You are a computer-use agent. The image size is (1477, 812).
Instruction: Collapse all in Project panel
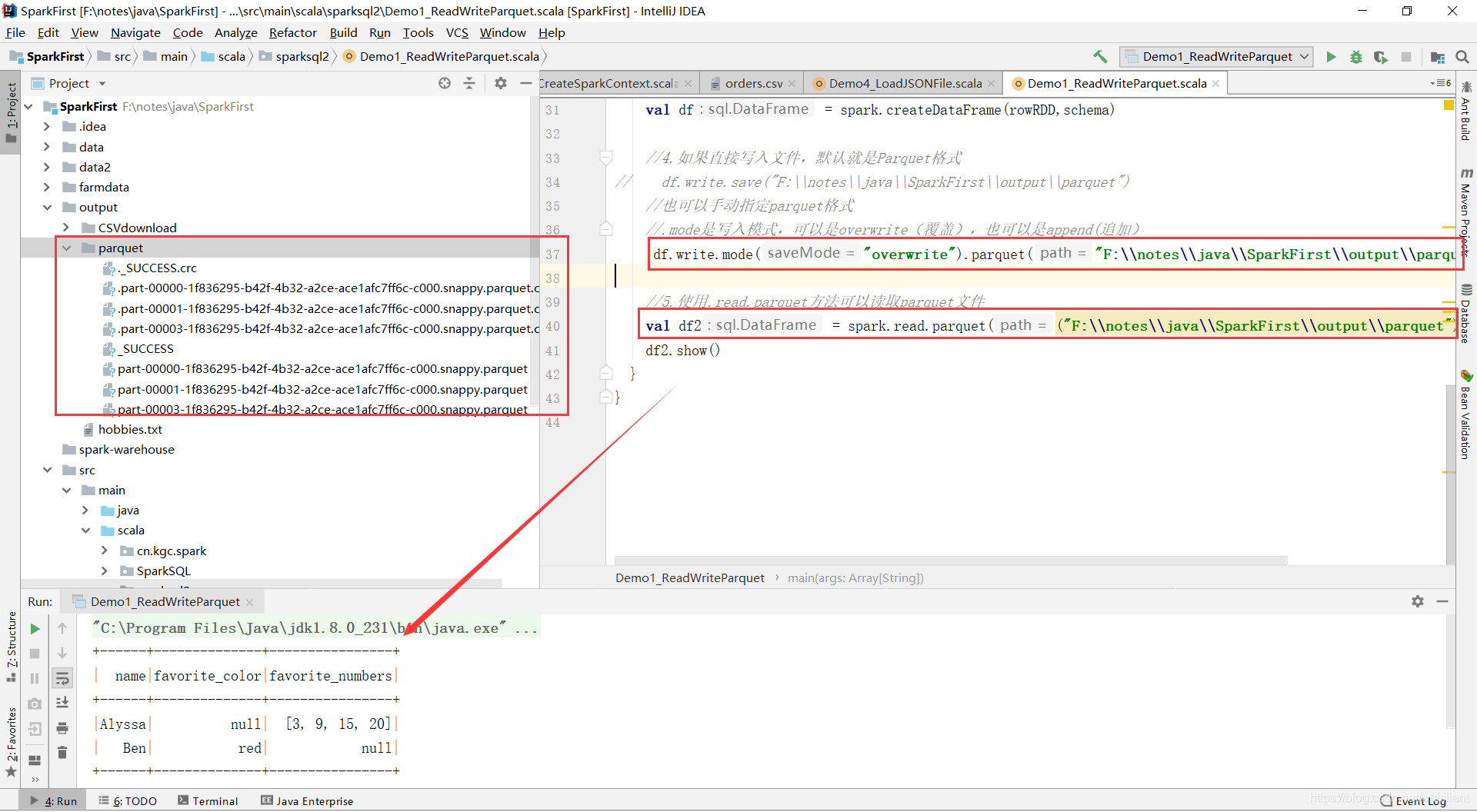469,83
